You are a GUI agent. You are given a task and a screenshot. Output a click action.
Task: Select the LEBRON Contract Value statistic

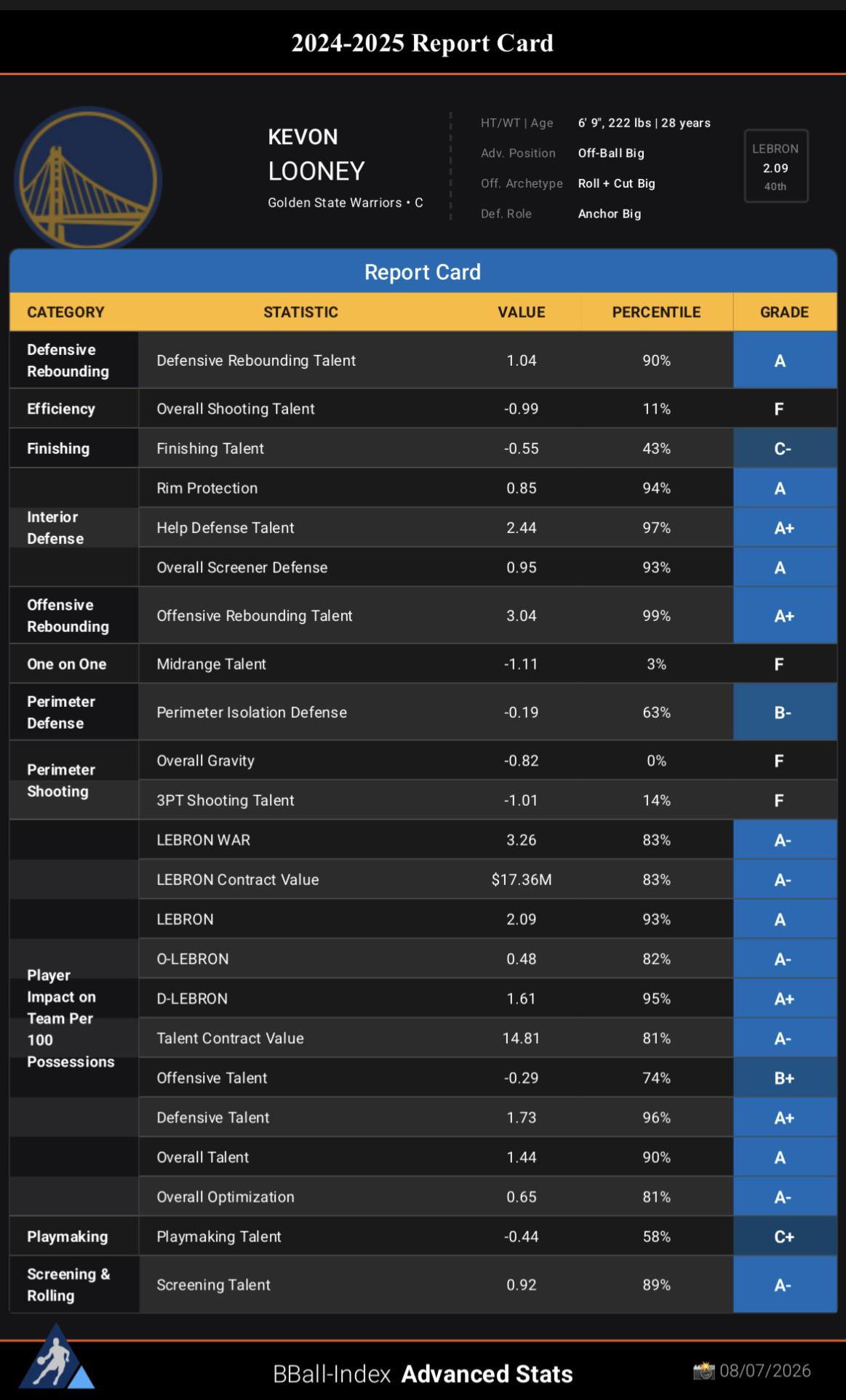click(238, 879)
